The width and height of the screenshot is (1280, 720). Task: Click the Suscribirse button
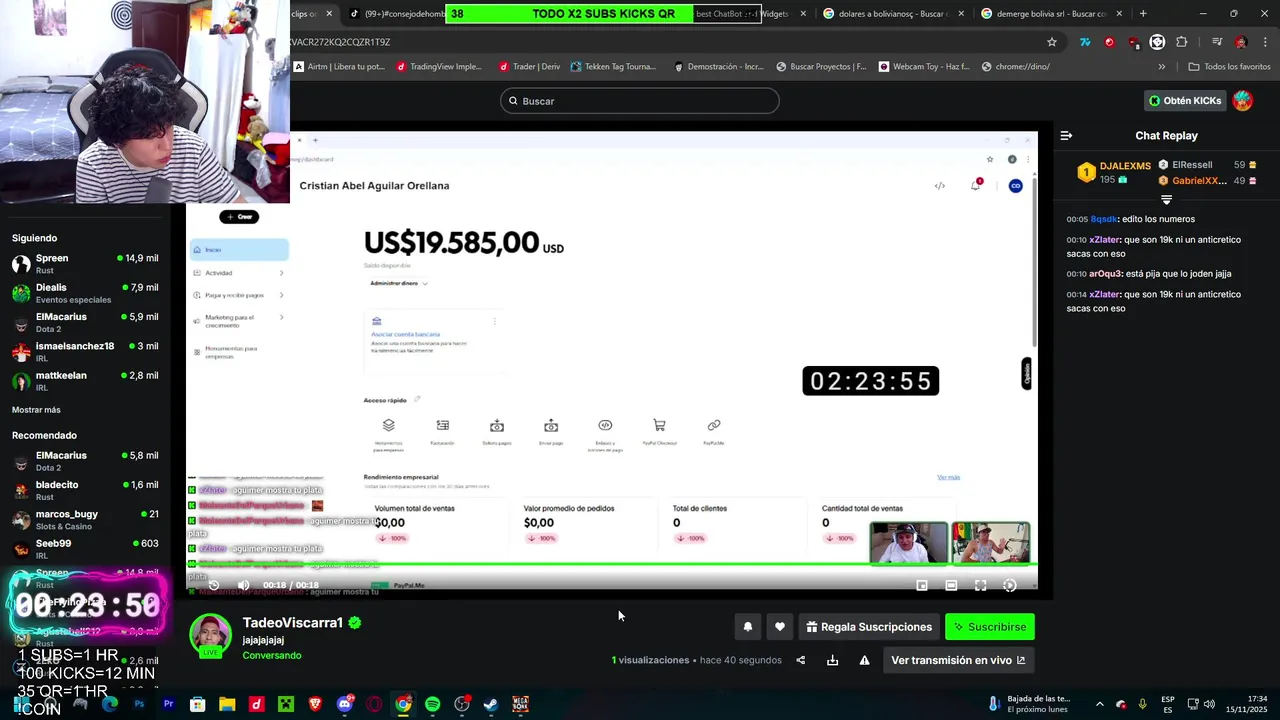[990, 627]
